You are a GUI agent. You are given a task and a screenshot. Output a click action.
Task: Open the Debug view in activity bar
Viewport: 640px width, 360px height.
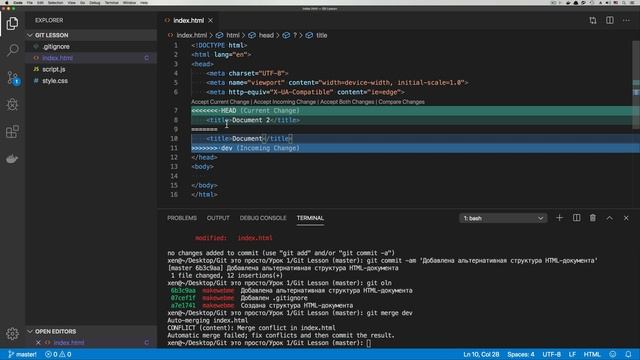click(x=12, y=104)
